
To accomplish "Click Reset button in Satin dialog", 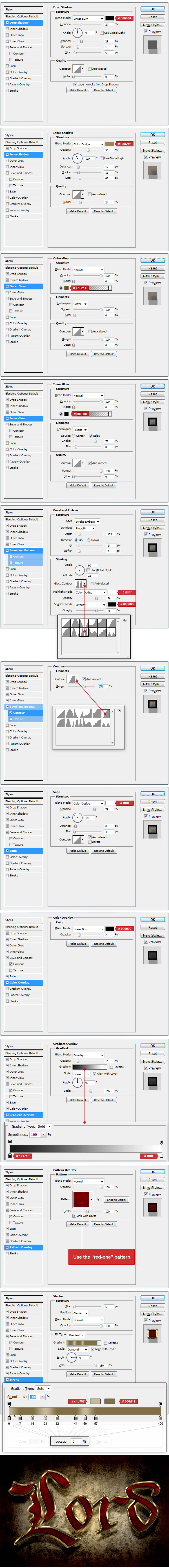I will tap(153, 802).
